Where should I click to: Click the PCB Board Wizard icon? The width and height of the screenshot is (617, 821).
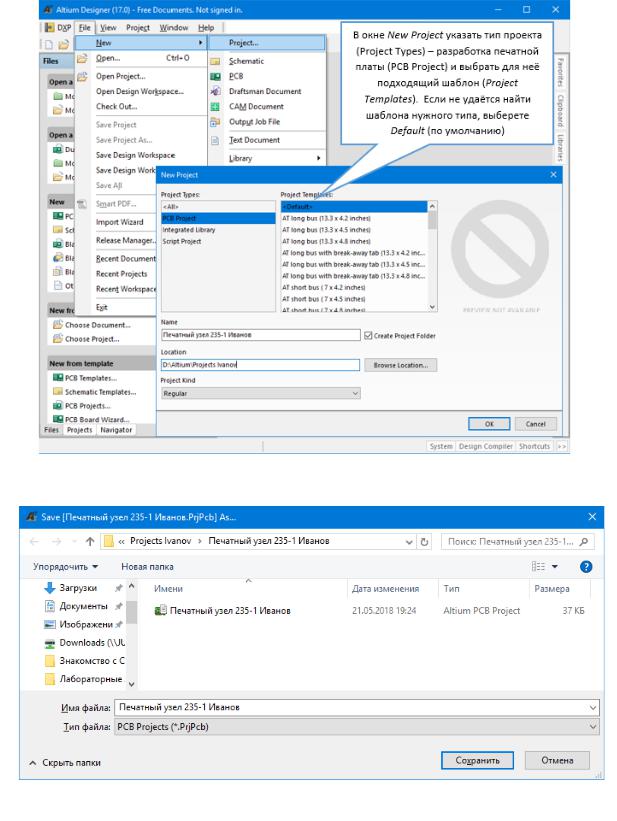coord(58,419)
